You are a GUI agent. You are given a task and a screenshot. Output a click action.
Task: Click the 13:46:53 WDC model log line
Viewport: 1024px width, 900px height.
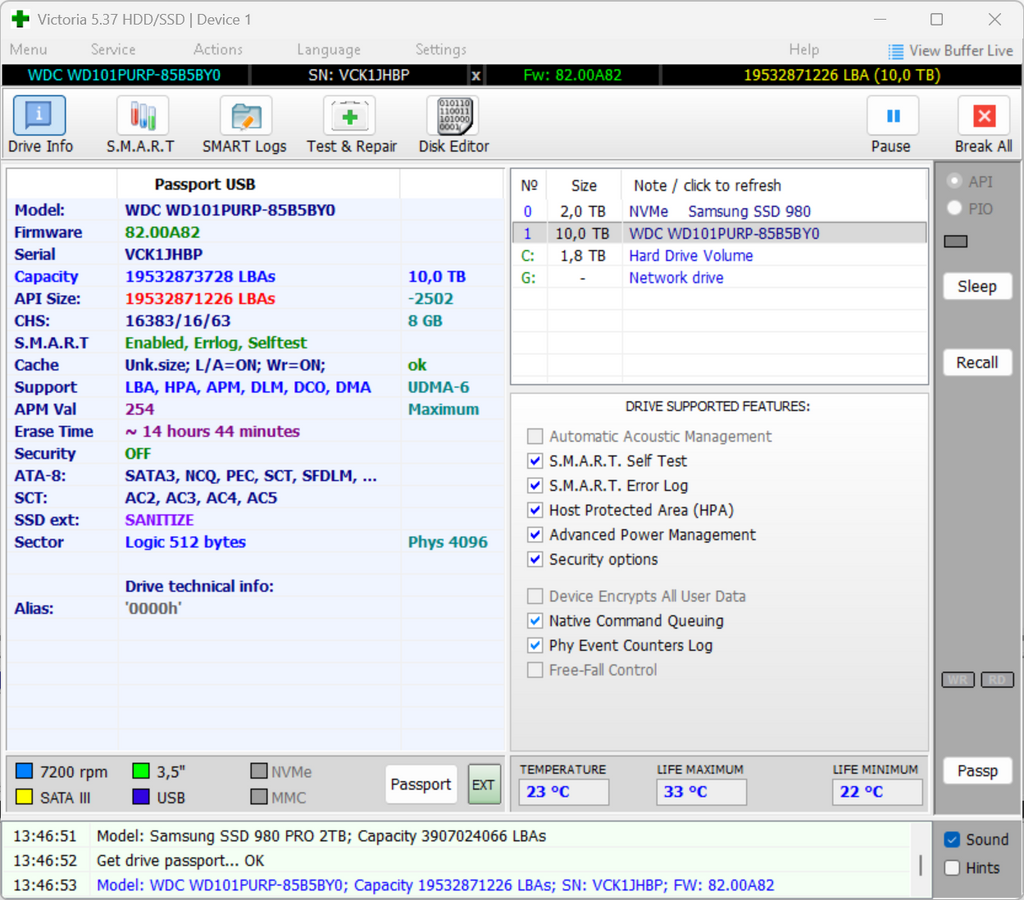click(435, 886)
